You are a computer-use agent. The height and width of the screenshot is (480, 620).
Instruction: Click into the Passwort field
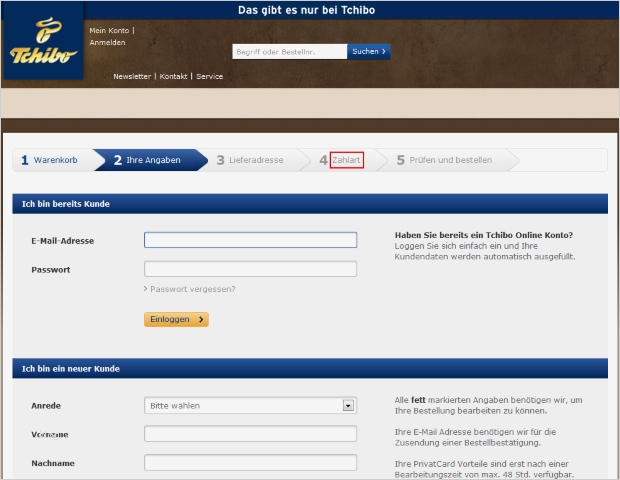coord(250,269)
